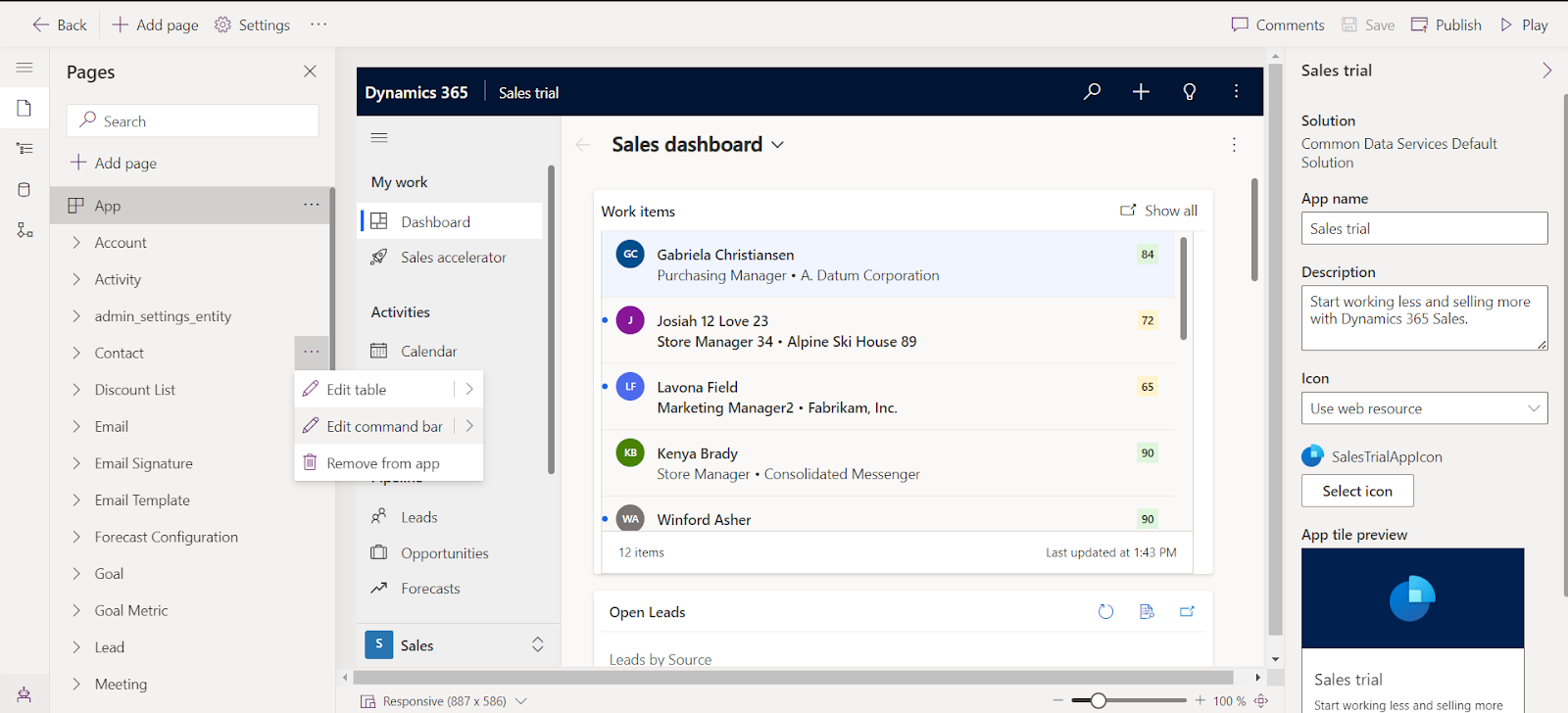Select Dashboard in the site map
Screen dimensions: 1568x713
pos(451,221)
